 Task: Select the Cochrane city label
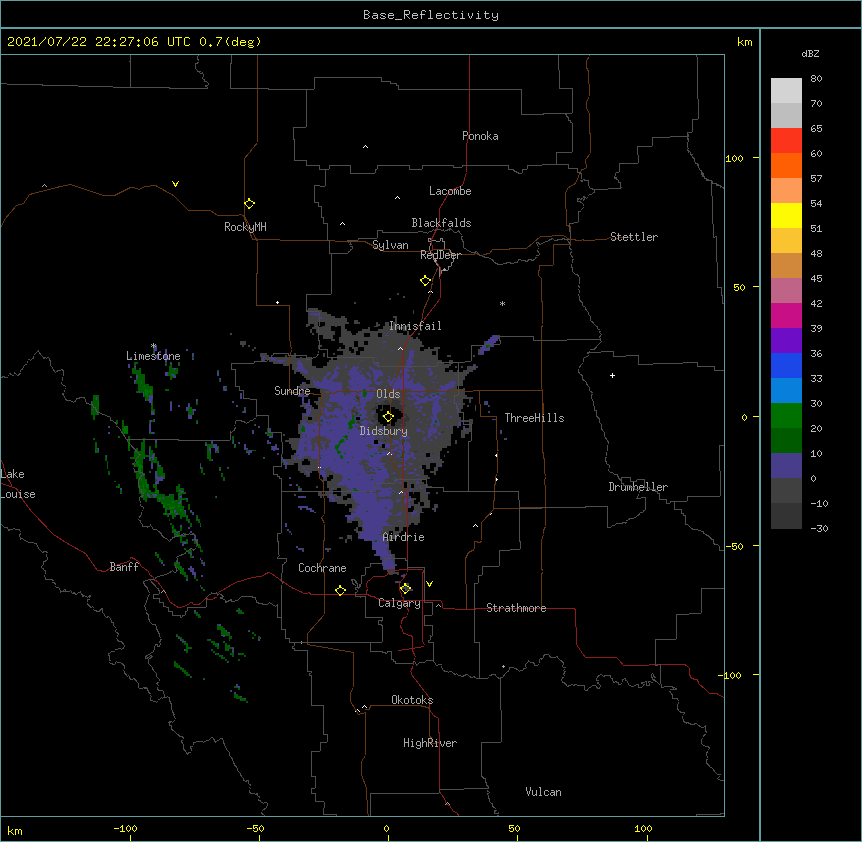[322, 568]
